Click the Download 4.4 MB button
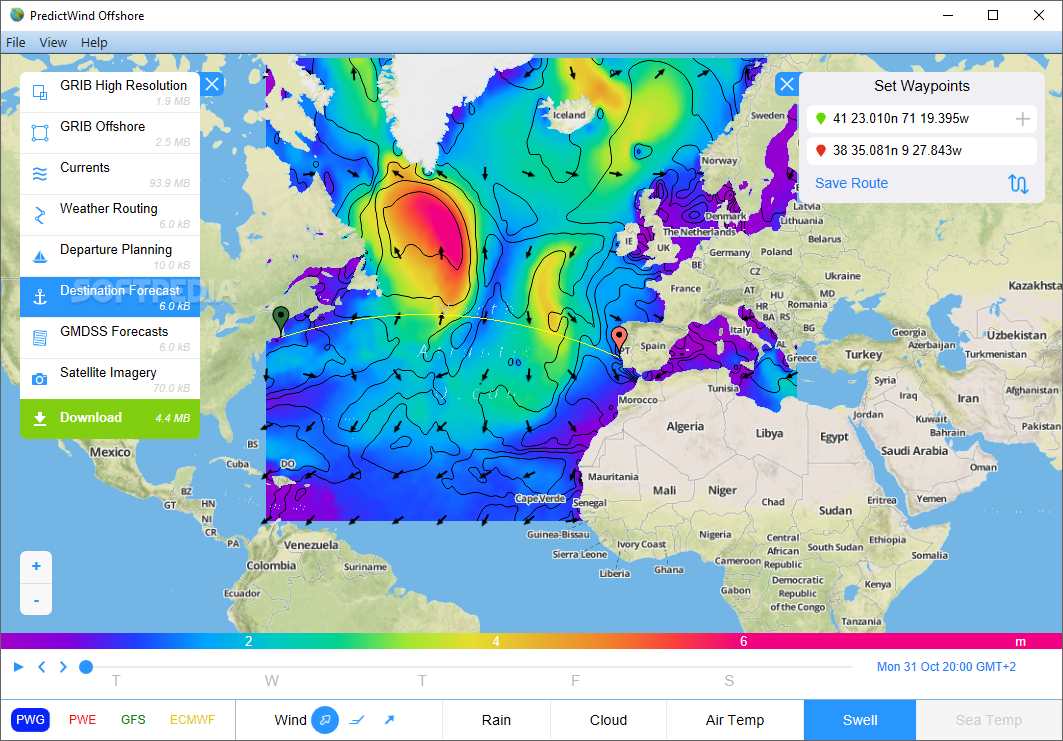 pos(110,418)
